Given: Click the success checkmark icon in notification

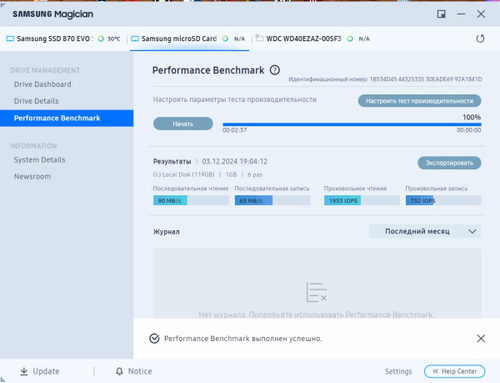Looking at the screenshot, I should (x=154, y=338).
